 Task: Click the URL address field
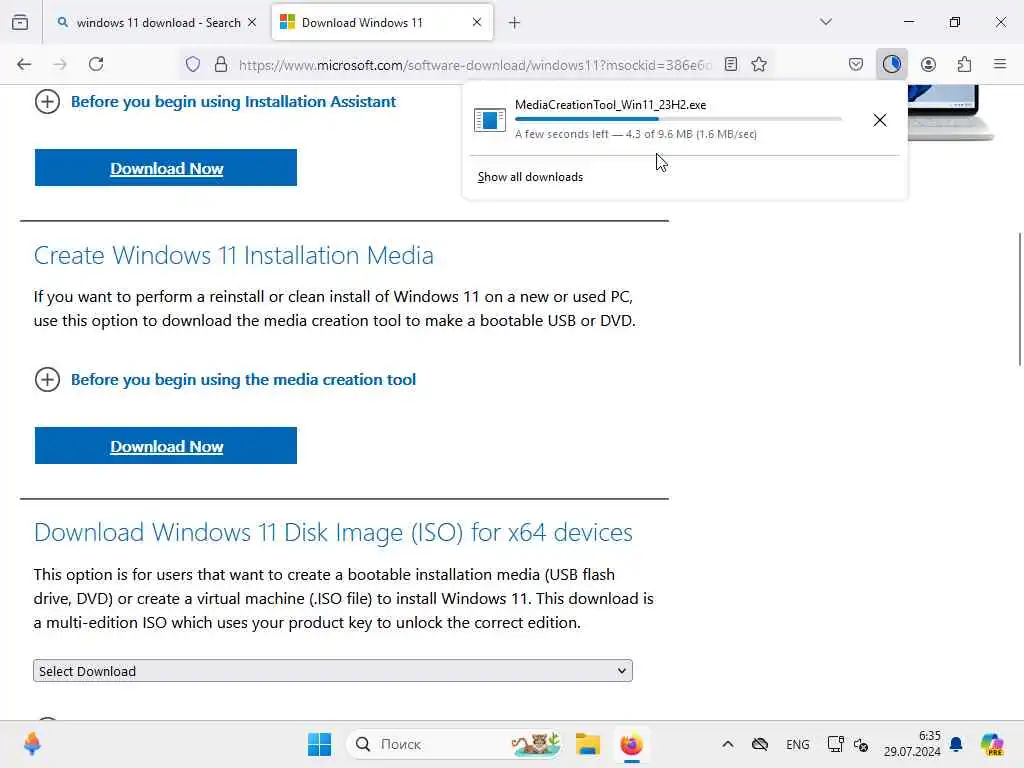tap(475, 65)
